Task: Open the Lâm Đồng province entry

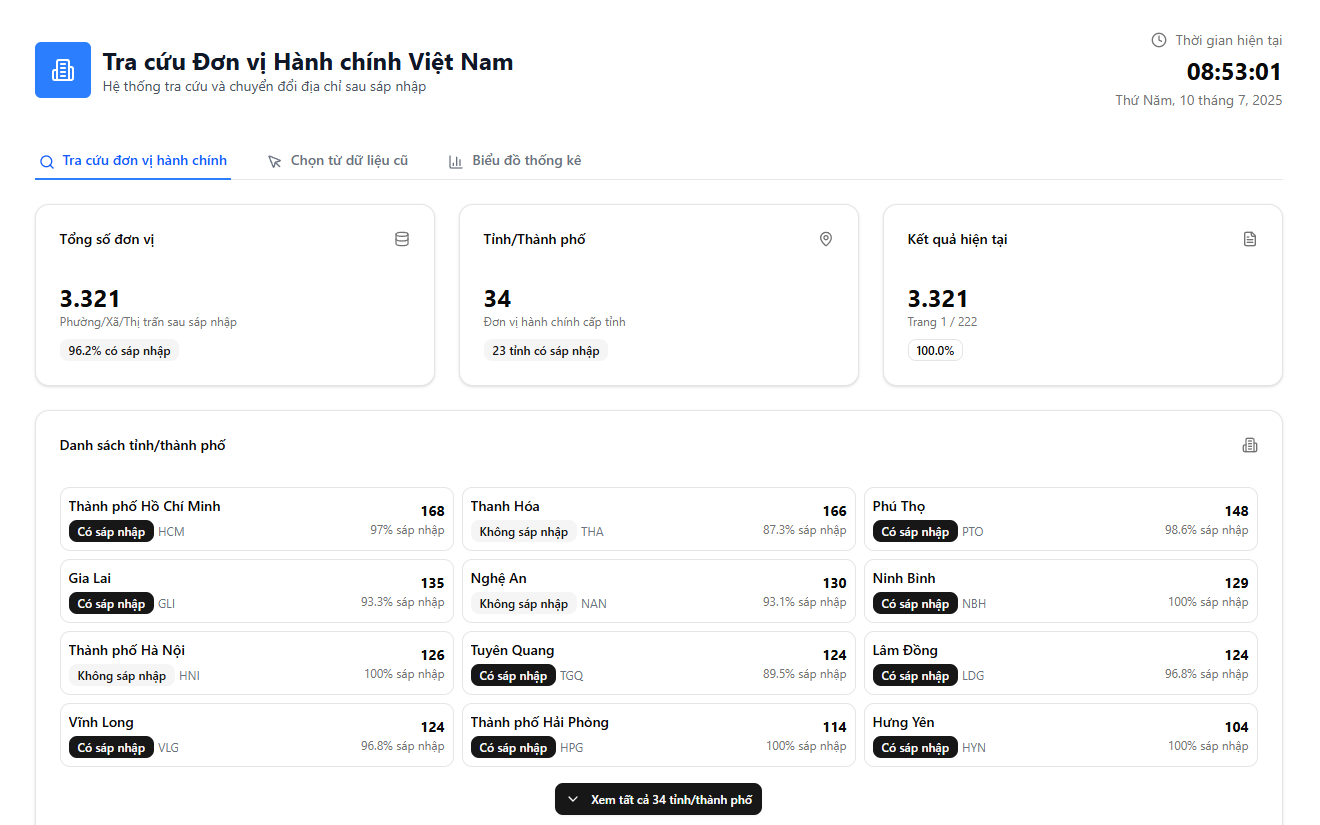Action: (1060, 663)
